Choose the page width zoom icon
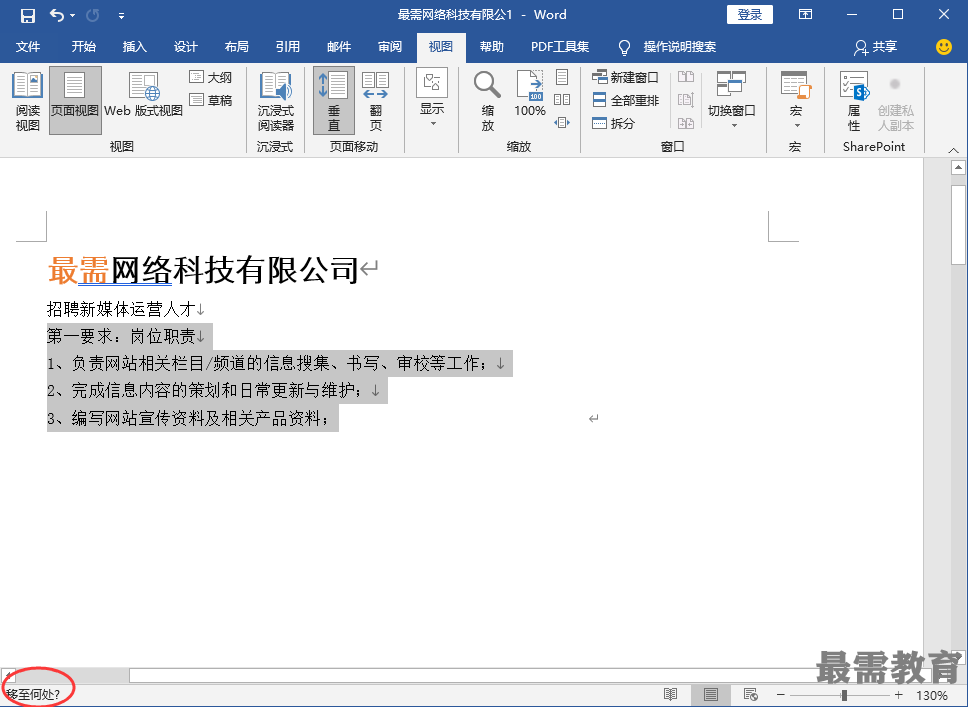 click(x=562, y=122)
